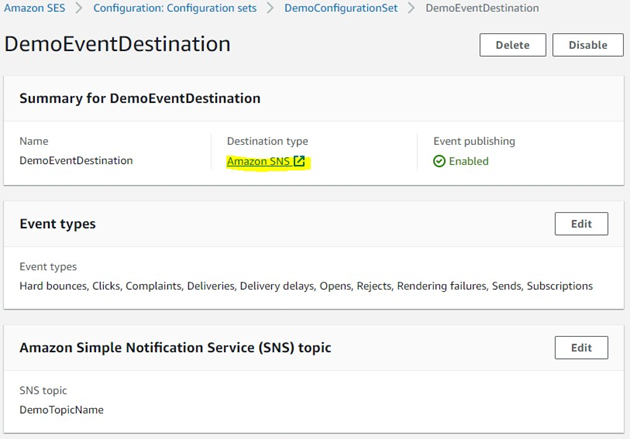Screen dimensions: 630x439
Task: Click the DemoTopicName SNS topic value
Action: coord(61,410)
